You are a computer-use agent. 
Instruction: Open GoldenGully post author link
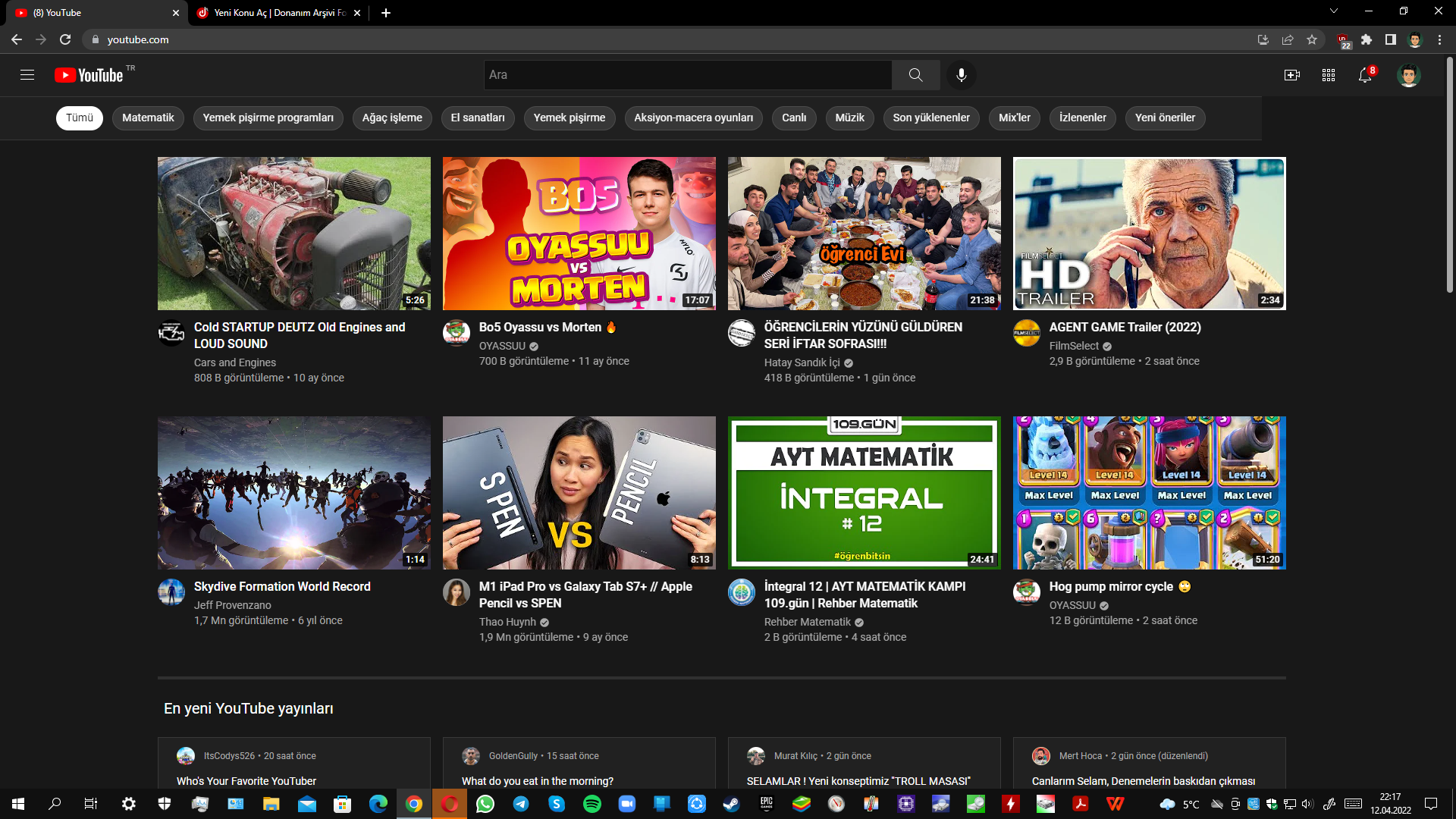tap(513, 756)
